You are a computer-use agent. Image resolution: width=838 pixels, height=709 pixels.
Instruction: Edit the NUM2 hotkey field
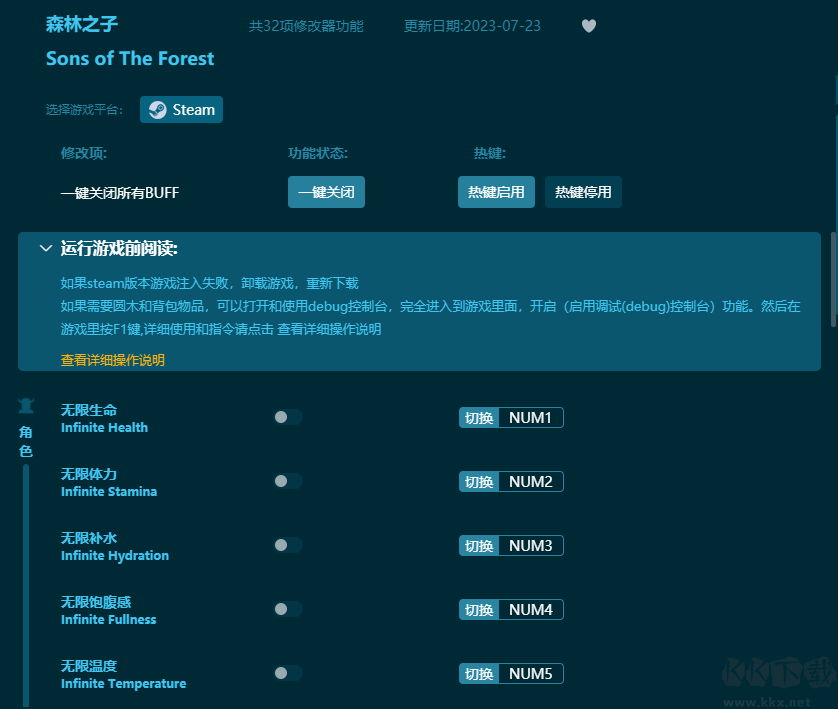pyautogui.click(x=531, y=482)
